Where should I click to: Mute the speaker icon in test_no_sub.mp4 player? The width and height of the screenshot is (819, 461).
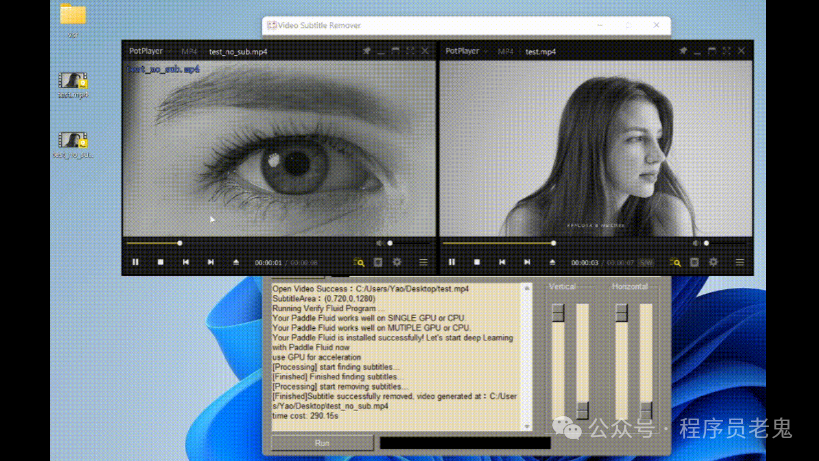(x=379, y=243)
